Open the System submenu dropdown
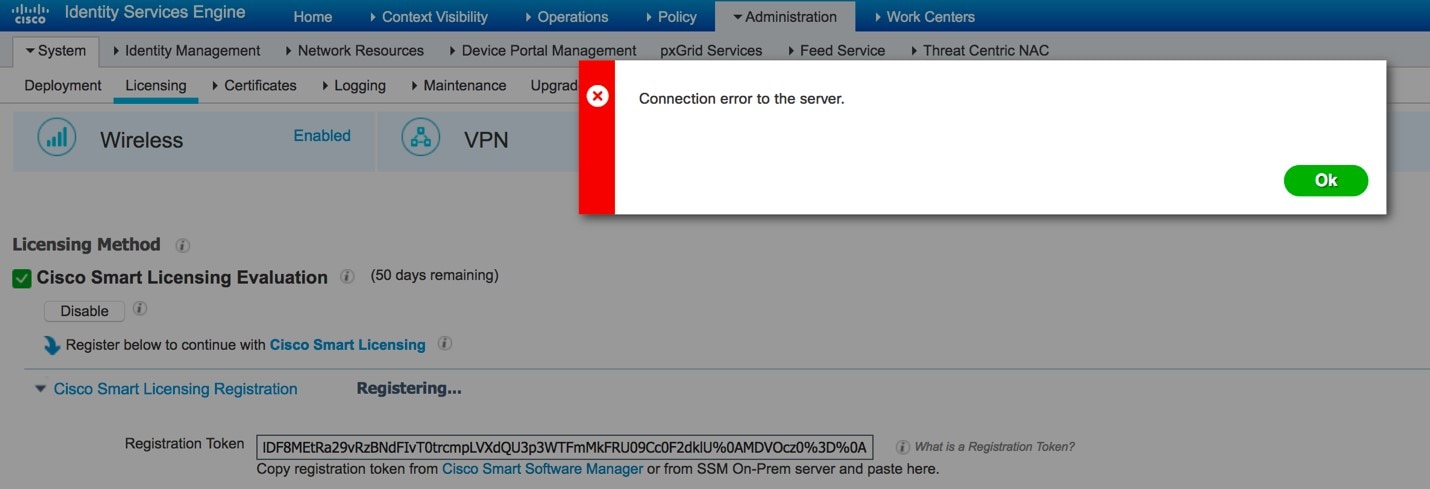The width and height of the screenshot is (1430, 489). pos(56,50)
